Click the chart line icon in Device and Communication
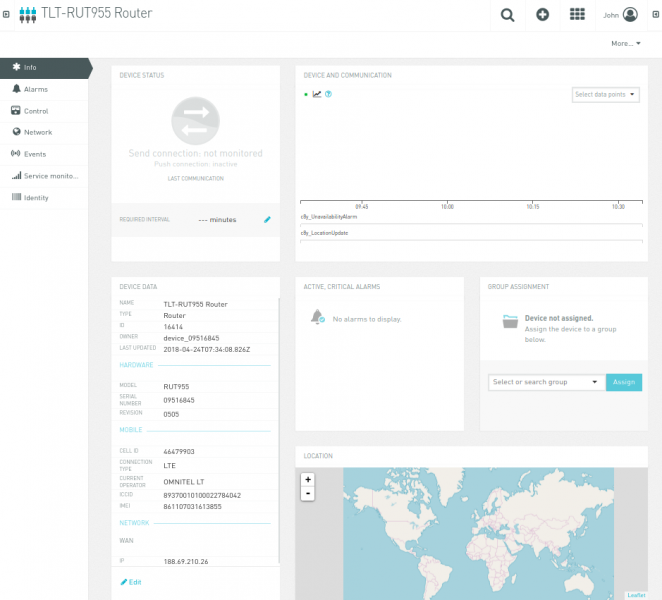The width and height of the screenshot is (662, 600). (x=317, y=94)
